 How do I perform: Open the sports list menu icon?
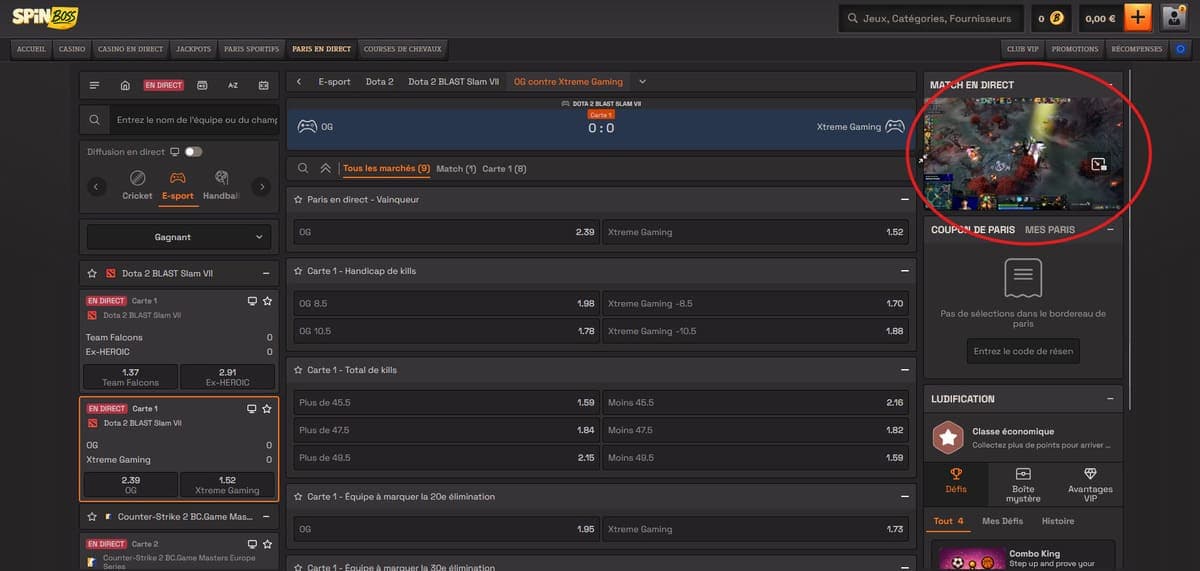coord(94,85)
